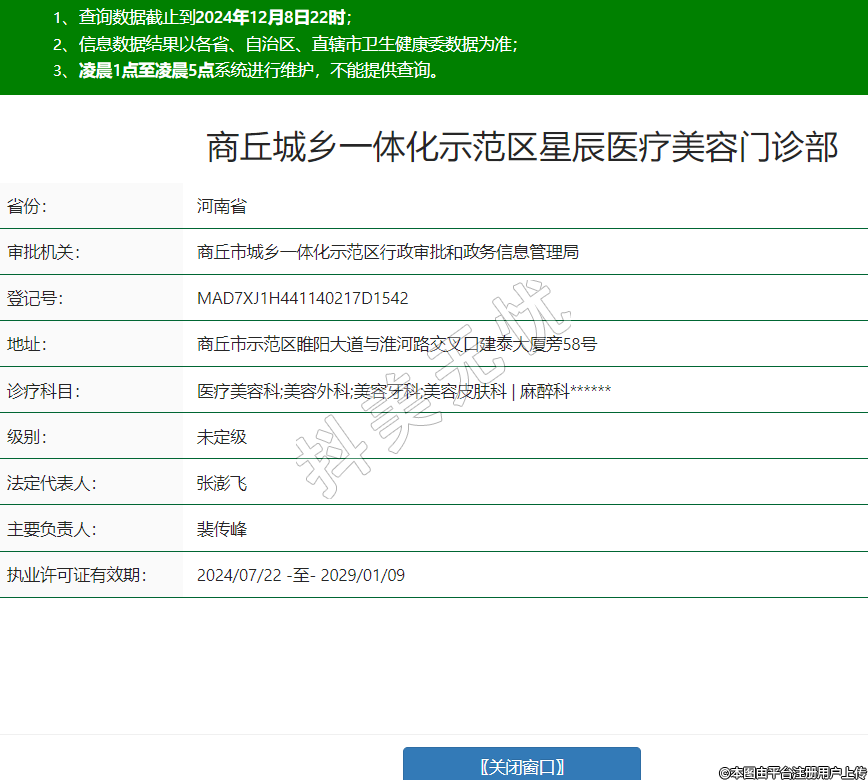Click the 地址 field label

pyautogui.click(x=27, y=344)
